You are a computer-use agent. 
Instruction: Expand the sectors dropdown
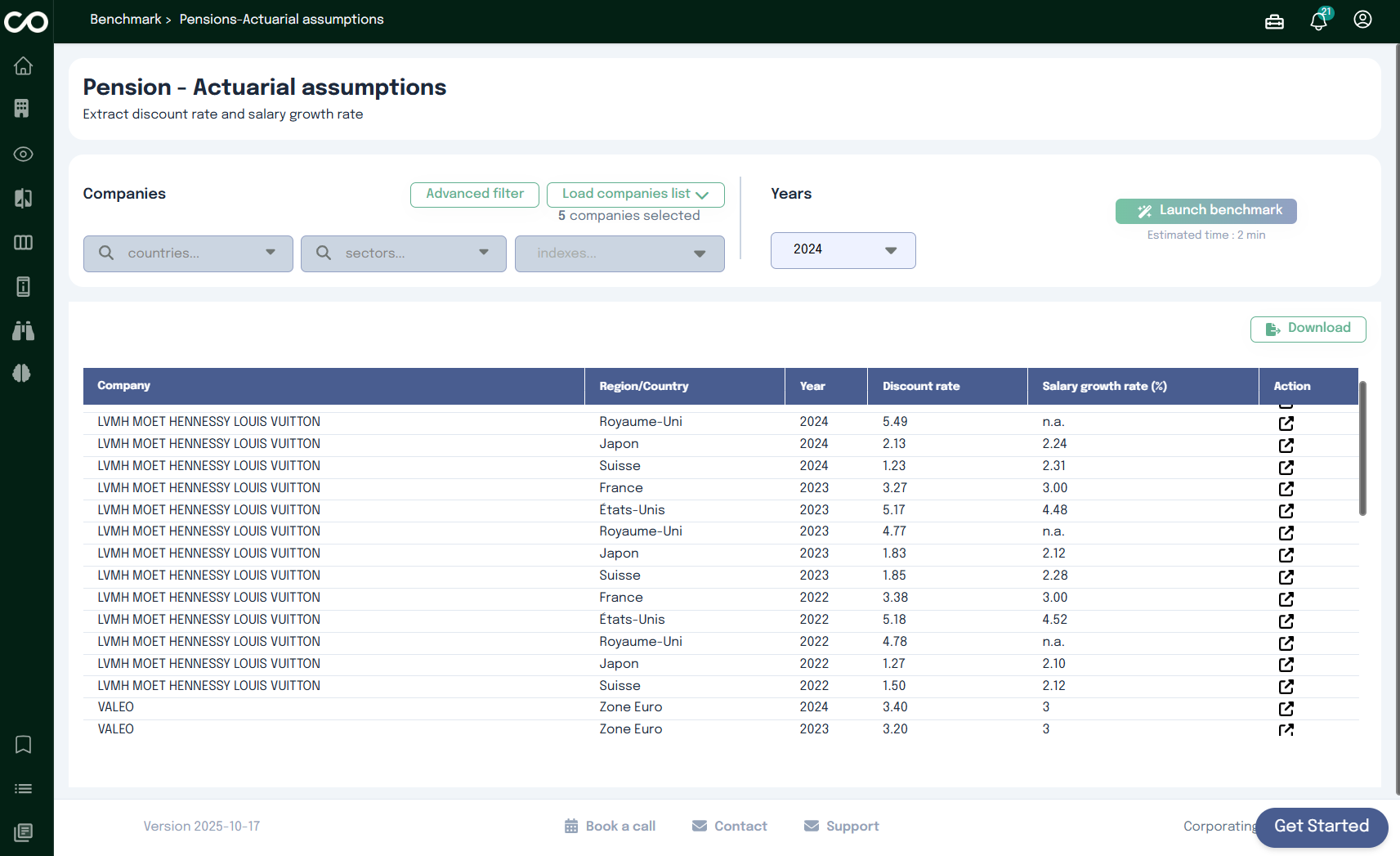(x=403, y=253)
